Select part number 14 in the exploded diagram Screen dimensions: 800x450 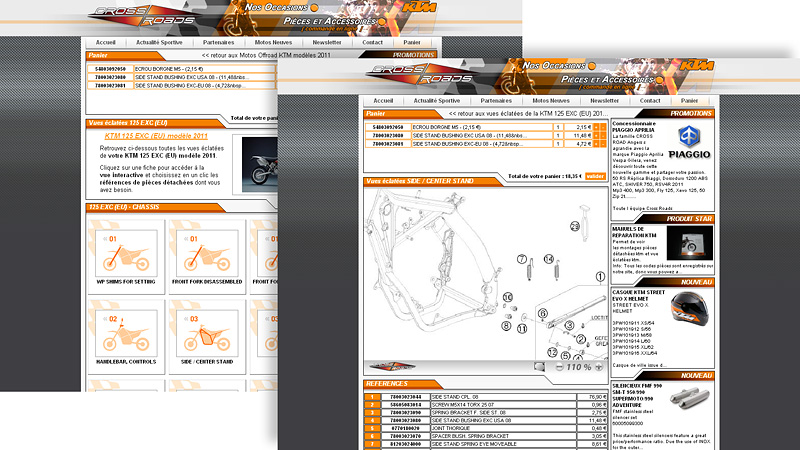(548, 259)
